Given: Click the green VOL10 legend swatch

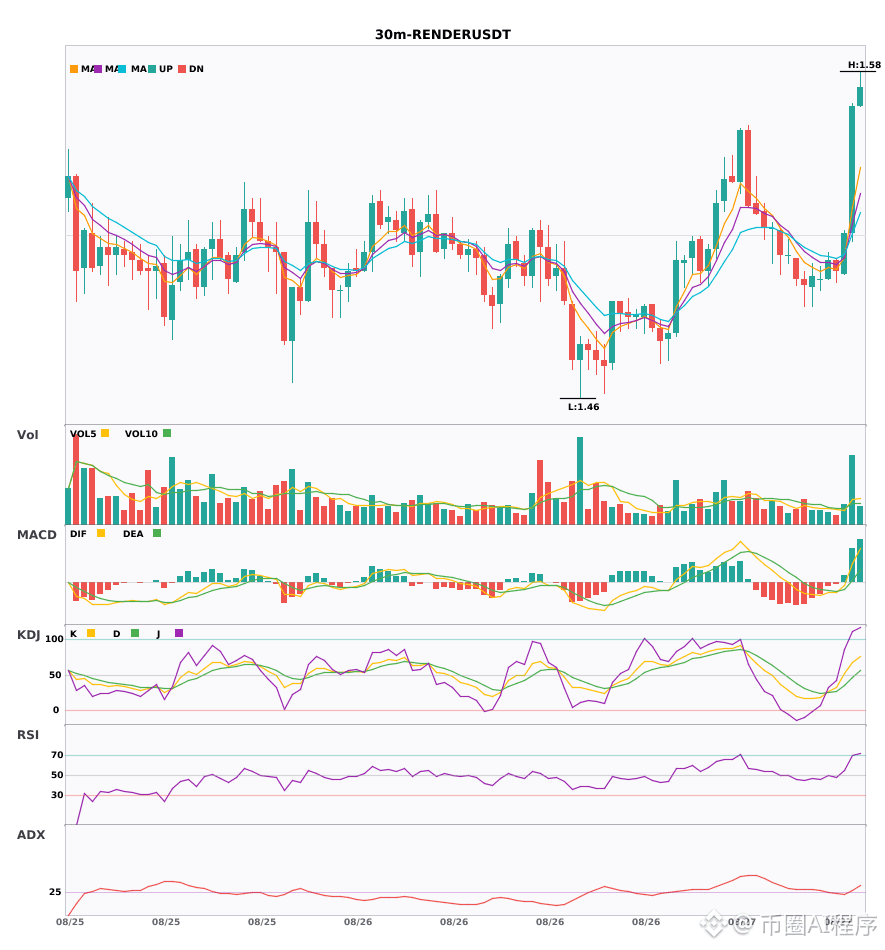Looking at the screenshot, I should (x=167, y=433).
